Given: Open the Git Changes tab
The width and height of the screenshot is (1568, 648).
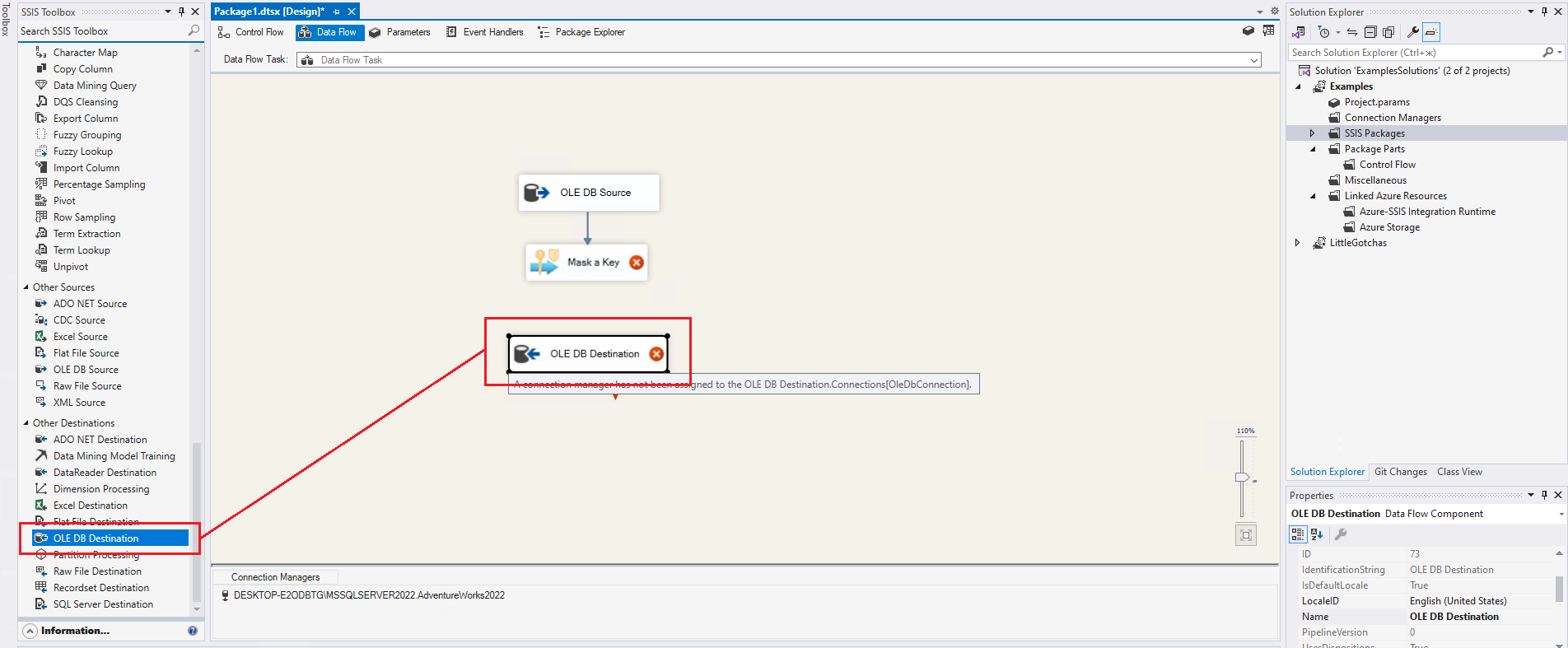Looking at the screenshot, I should pyautogui.click(x=1400, y=472).
